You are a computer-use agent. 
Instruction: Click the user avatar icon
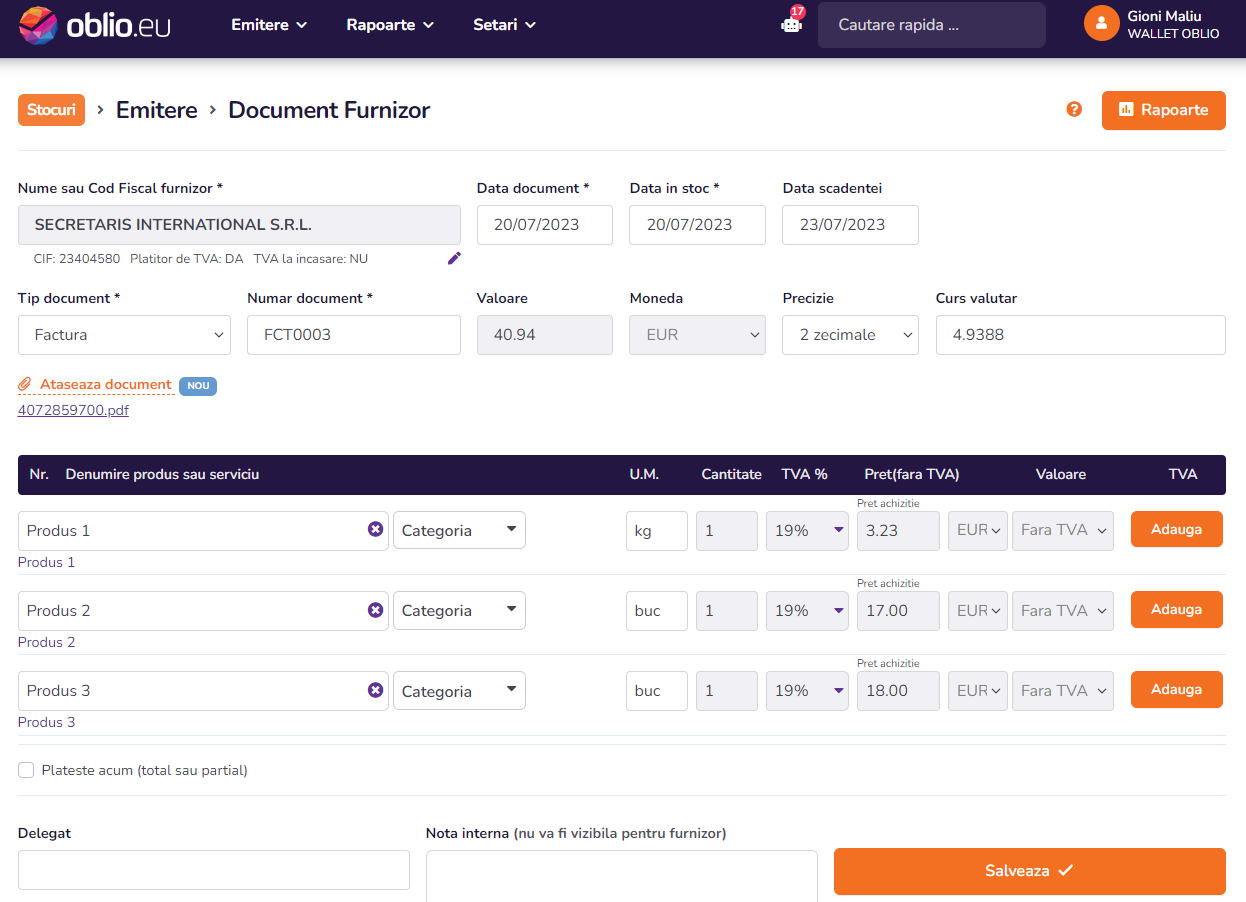[1101, 23]
